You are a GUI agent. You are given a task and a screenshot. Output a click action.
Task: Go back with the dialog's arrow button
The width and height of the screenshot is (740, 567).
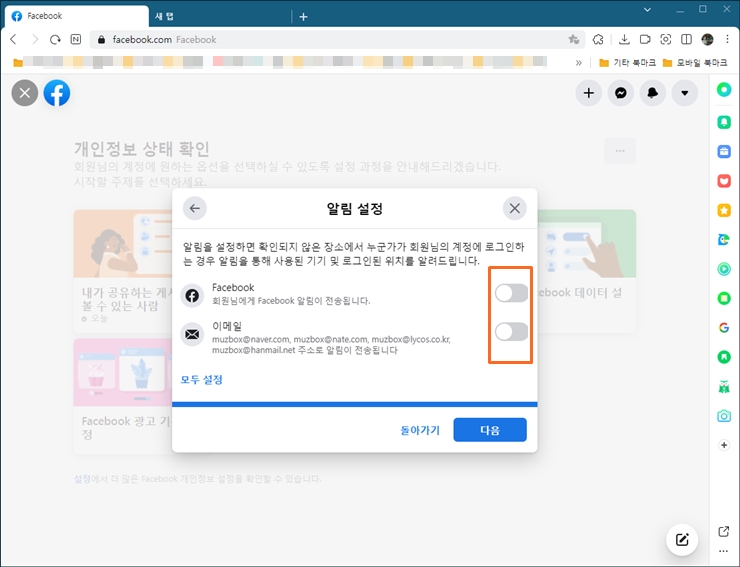click(x=194, y=208)
